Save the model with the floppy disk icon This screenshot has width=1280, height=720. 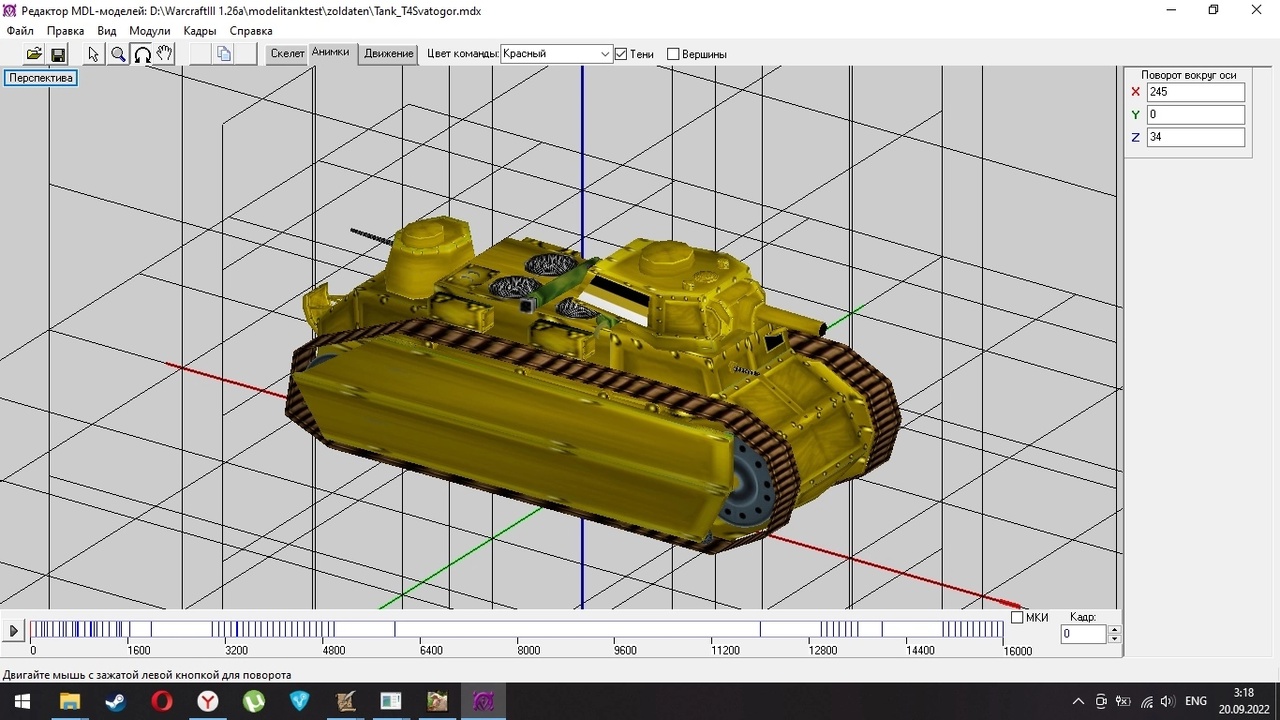[x=58, y=54]
